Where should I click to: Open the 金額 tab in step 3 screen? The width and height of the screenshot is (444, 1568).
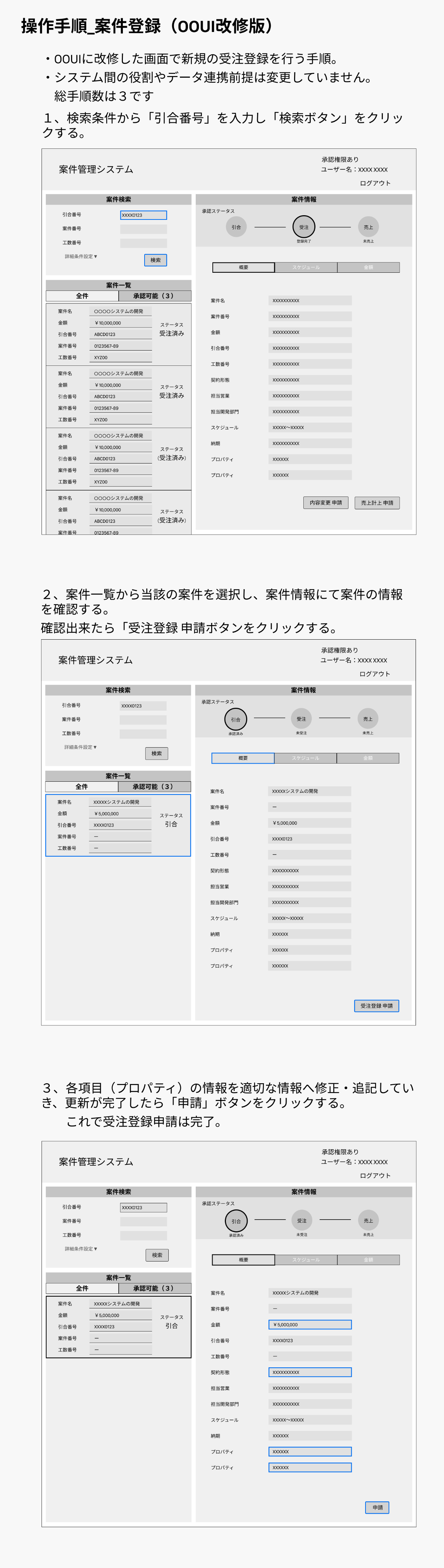368,1259
